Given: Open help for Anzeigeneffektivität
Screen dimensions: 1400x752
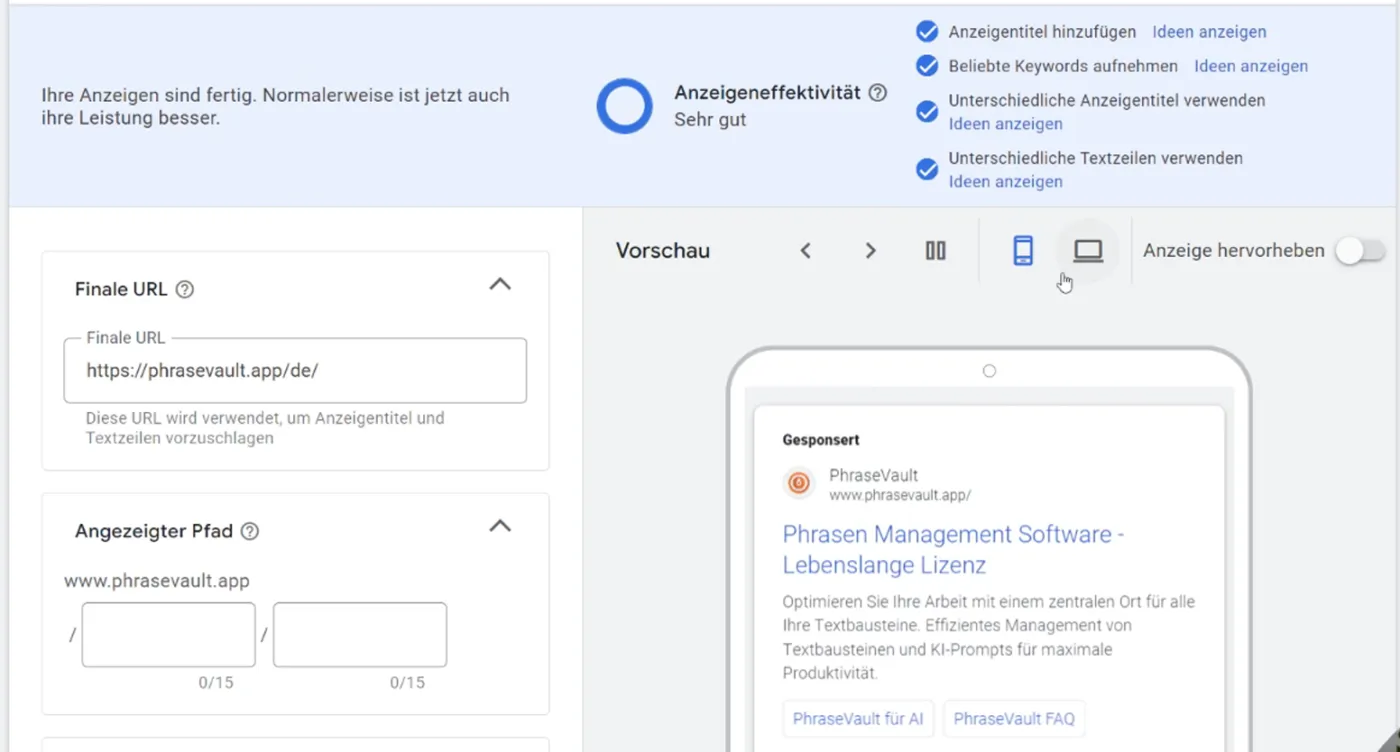Looking at the screenshot, I should pyautogui.click(x=878, y=93).
